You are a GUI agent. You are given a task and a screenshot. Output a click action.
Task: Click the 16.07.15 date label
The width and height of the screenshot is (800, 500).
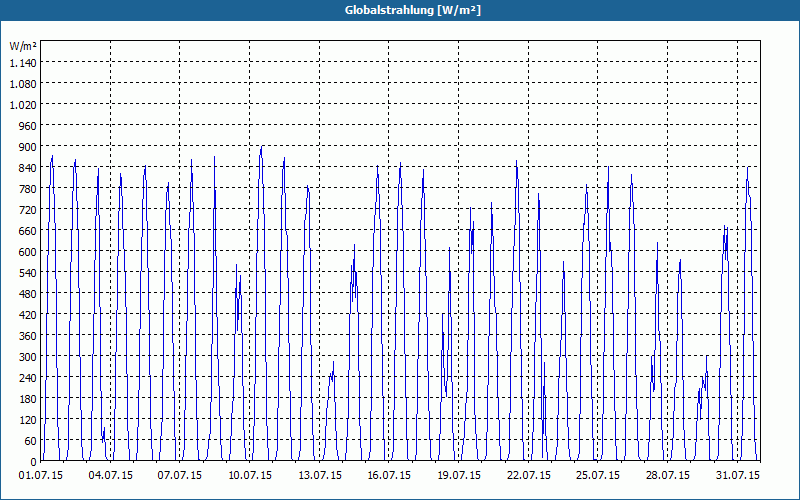click(x=389, y=476)
